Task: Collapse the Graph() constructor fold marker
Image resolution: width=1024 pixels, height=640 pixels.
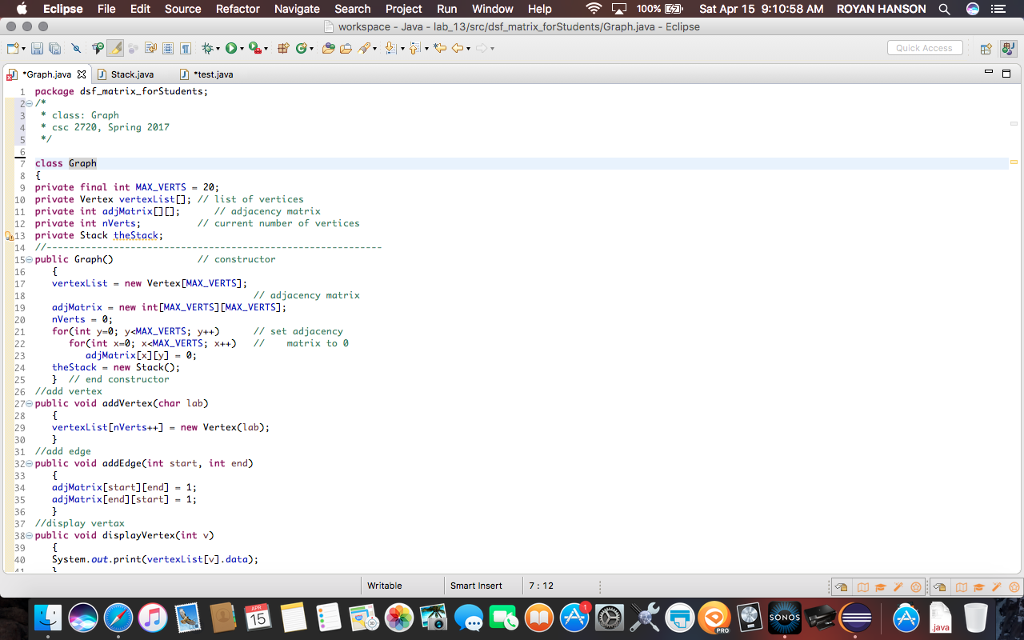Action: tap(30, 260)
